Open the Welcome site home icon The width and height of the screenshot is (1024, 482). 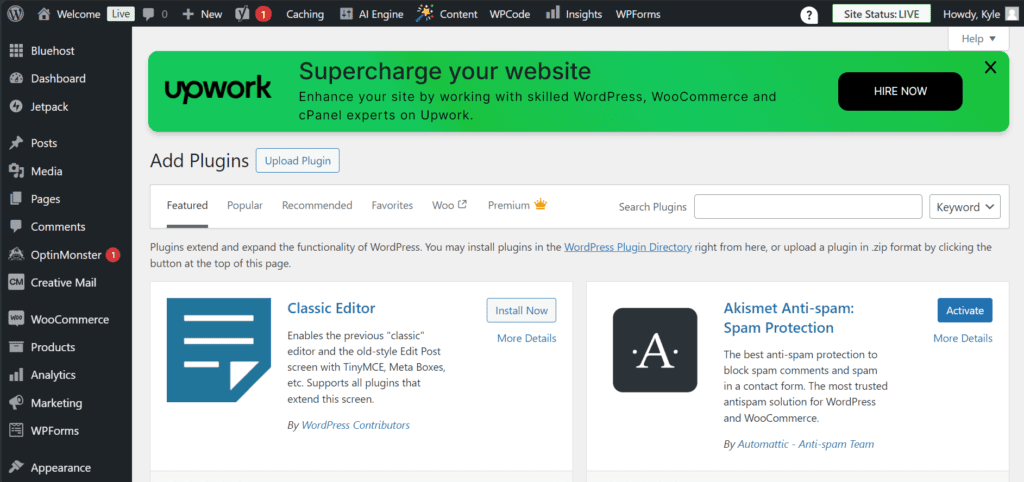(x=44, y=14)
